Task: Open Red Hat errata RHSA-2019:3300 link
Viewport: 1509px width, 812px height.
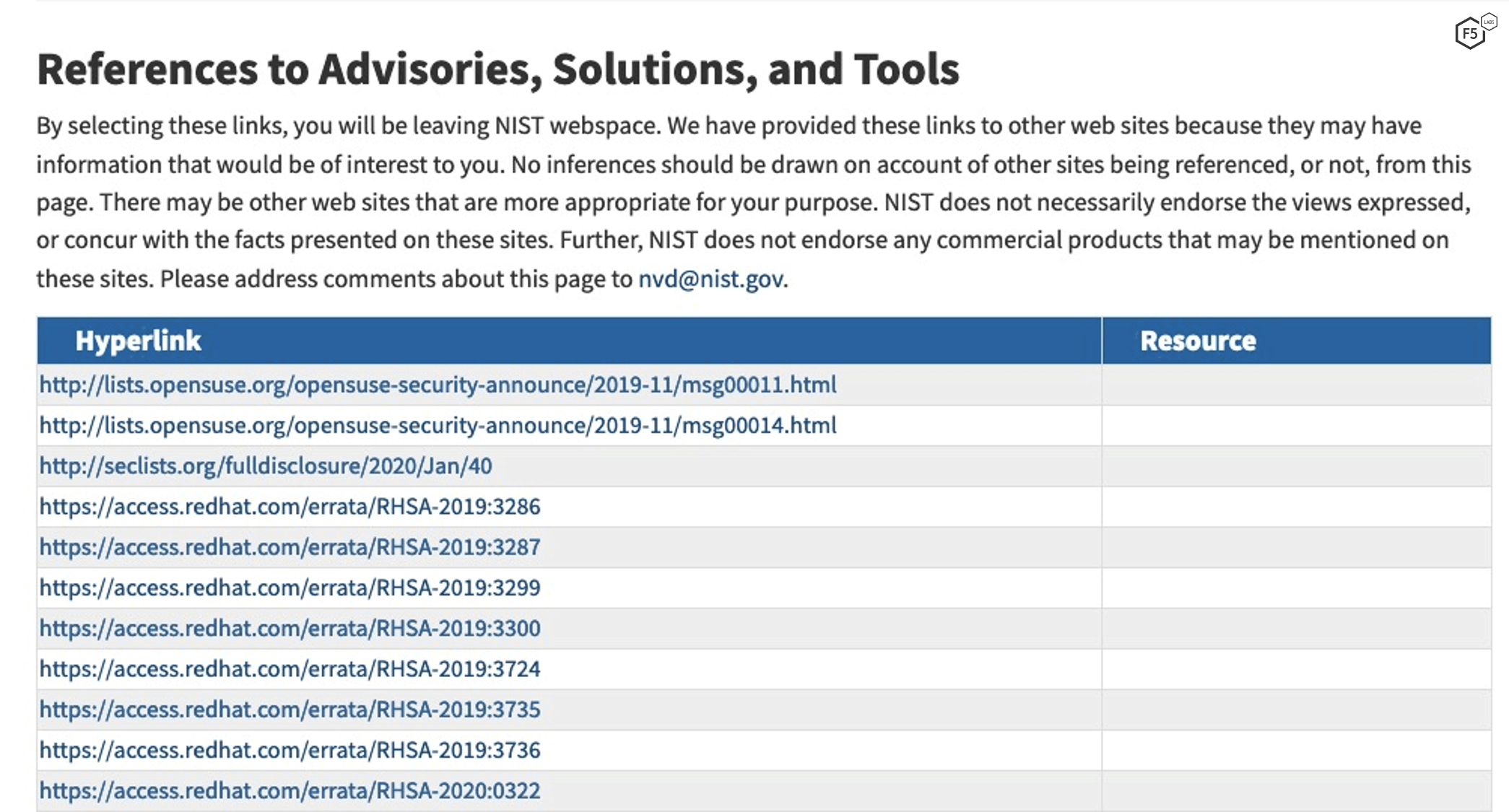Action: pos(290,628)
